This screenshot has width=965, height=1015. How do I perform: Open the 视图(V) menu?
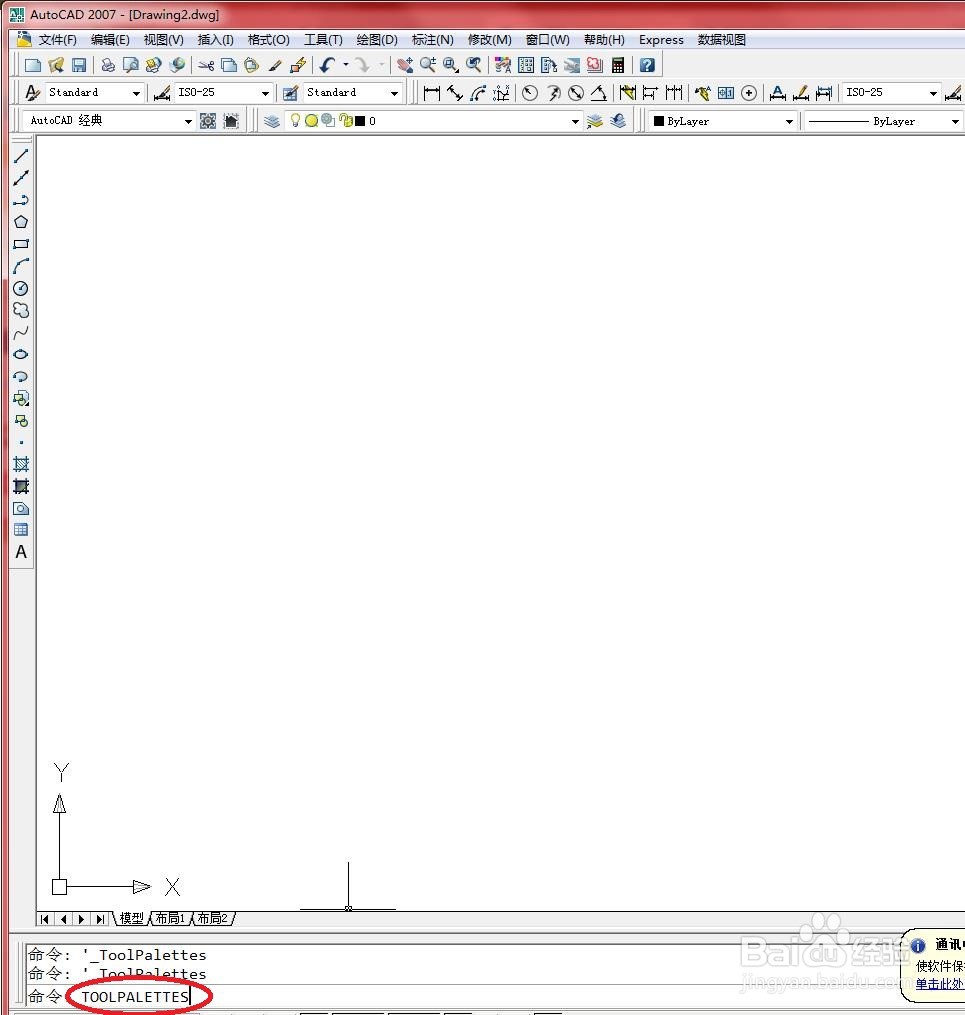163,39
